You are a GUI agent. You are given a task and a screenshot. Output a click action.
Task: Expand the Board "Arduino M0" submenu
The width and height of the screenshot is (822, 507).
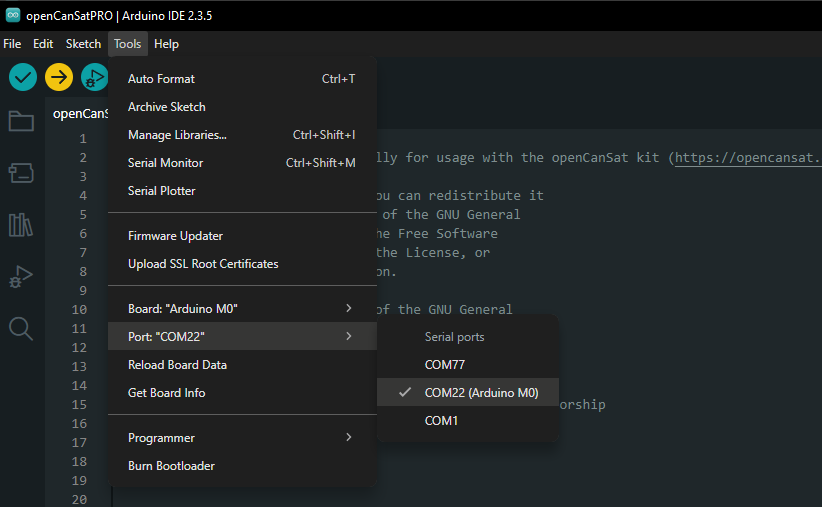coord(242,308)
